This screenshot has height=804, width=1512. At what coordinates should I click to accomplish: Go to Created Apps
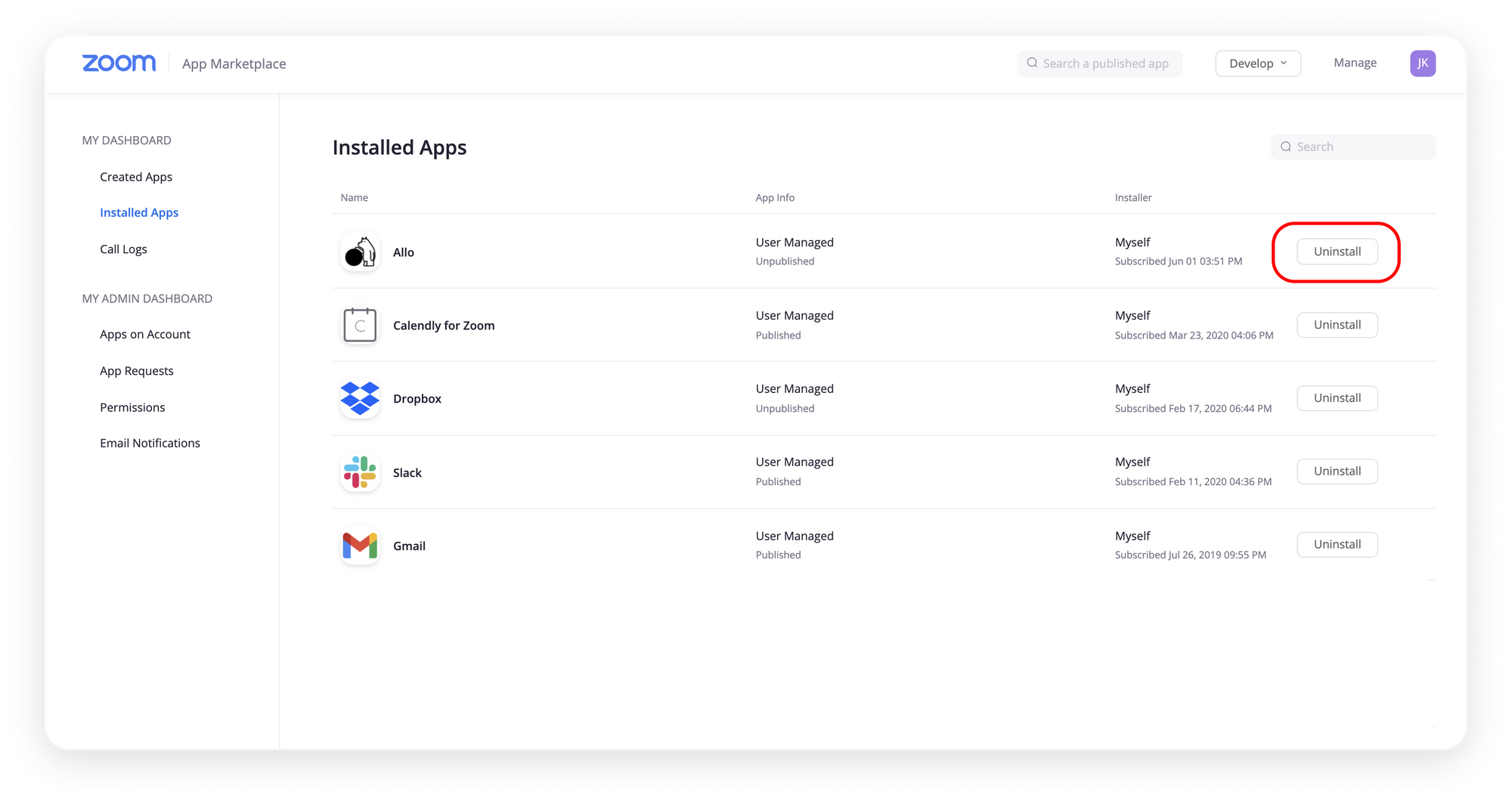[x=136, y=177]
